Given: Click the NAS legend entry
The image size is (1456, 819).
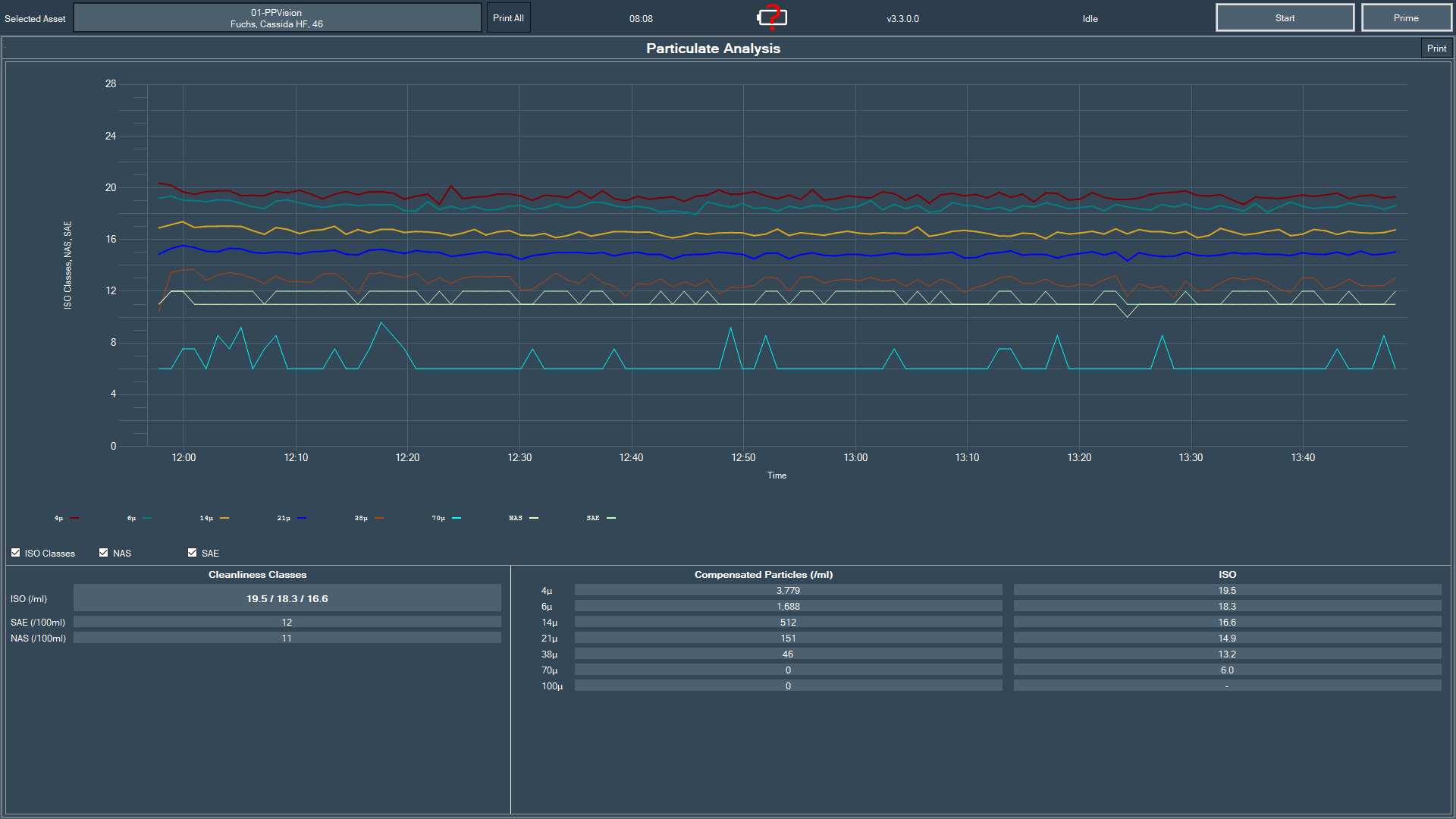Looking at the screenshot, I should 523,518.
